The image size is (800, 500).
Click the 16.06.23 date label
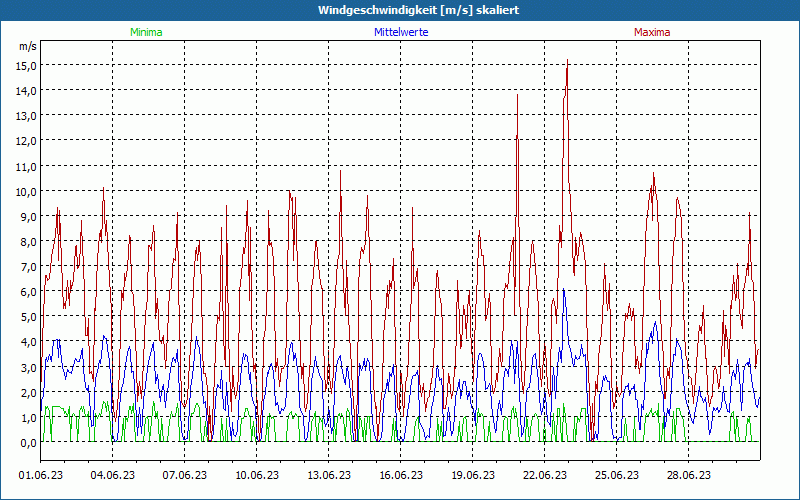click(401, 475)
